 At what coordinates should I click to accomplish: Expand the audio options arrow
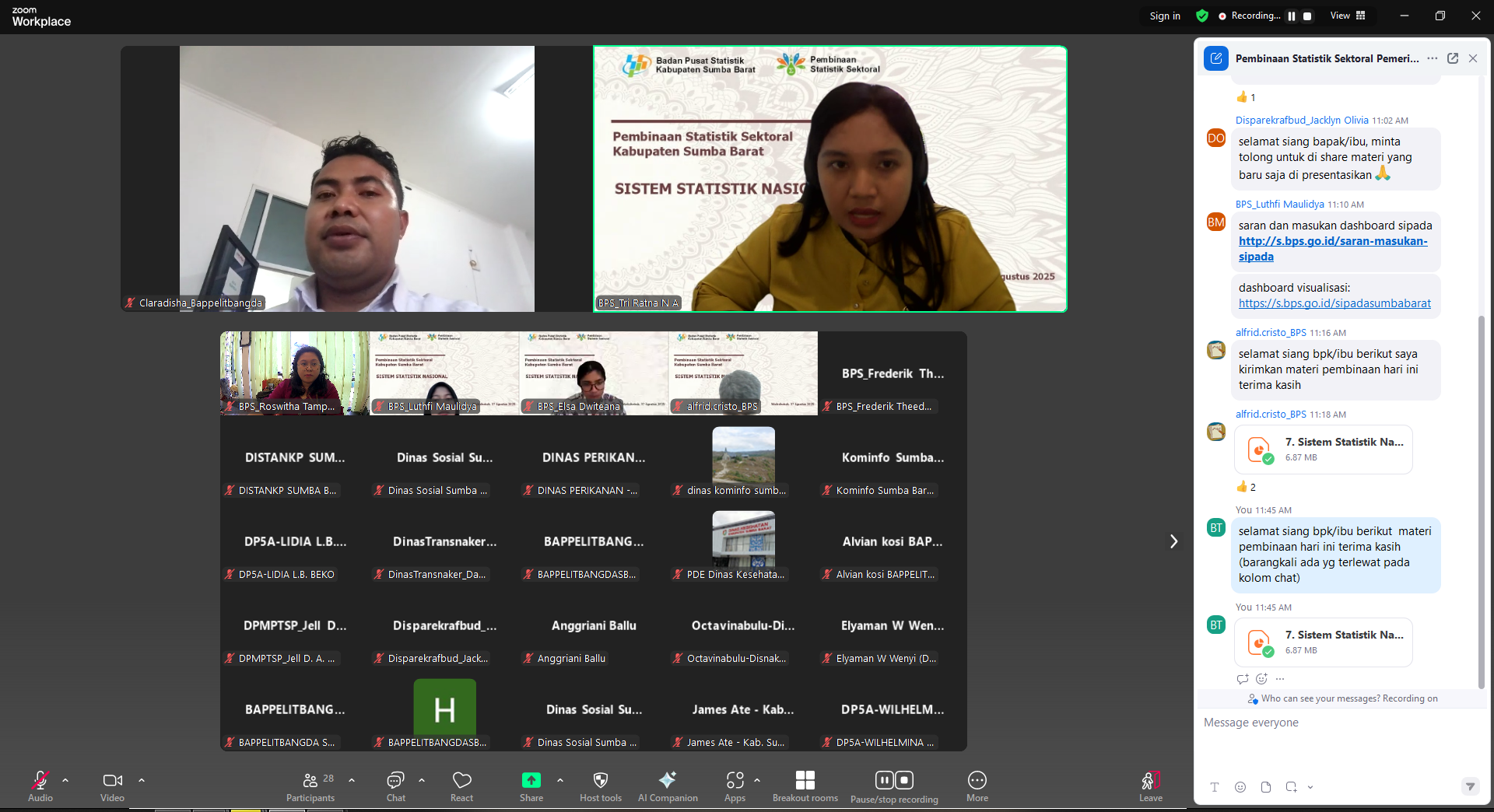click(65, 779)
